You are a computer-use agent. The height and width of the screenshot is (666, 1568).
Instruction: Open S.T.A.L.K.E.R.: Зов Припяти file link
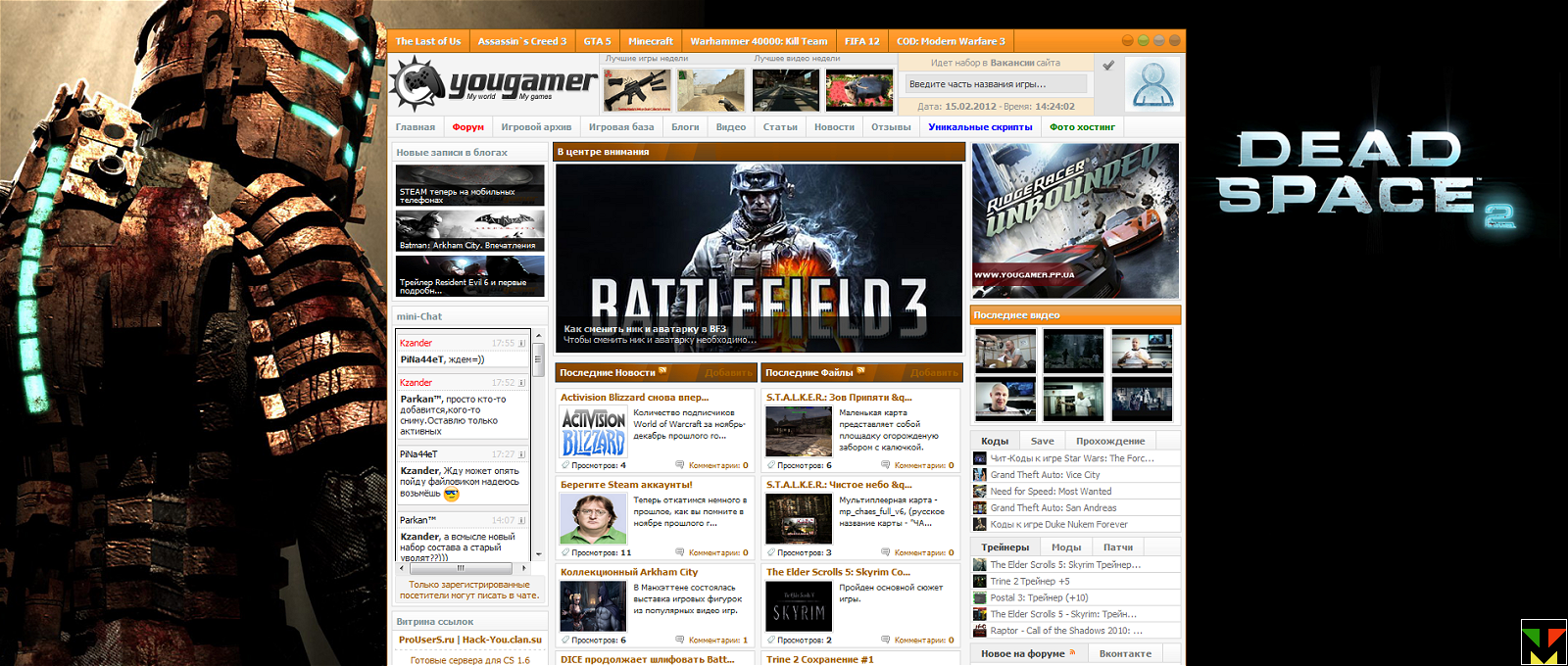point(839,398)
